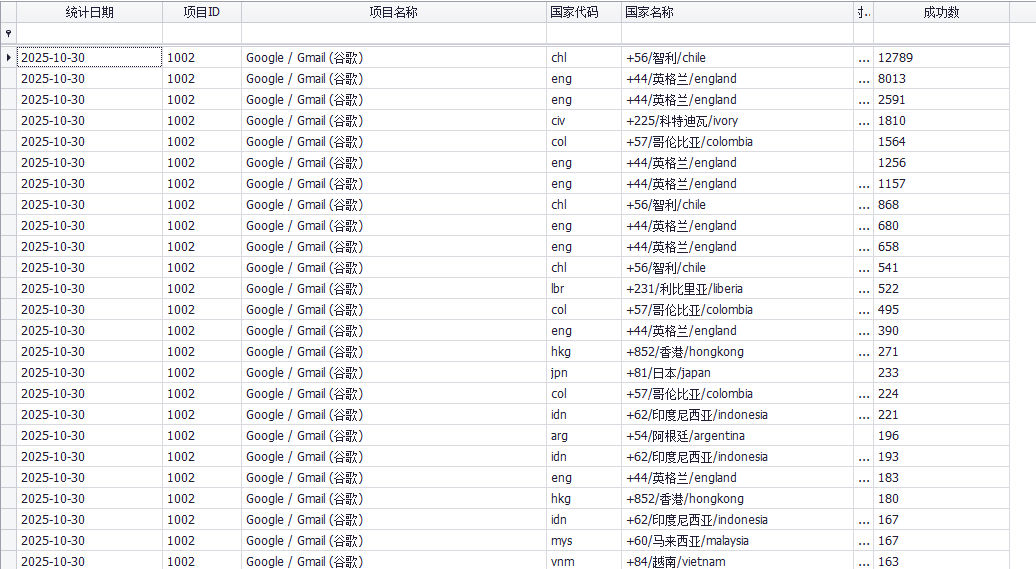
Task: Select the success count cell 271
Action: (941, 352)
